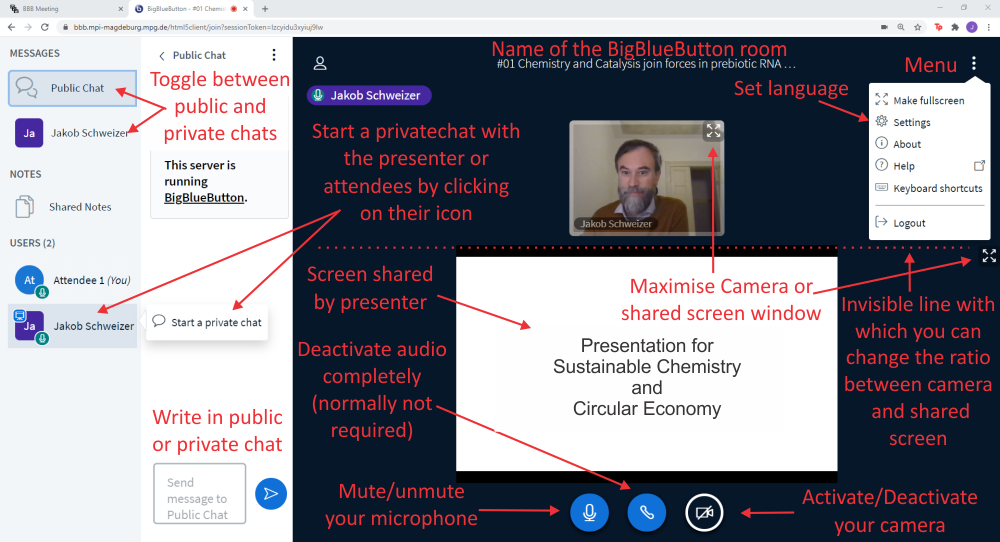Open the Chrome three-dot menu

(989, 27)
